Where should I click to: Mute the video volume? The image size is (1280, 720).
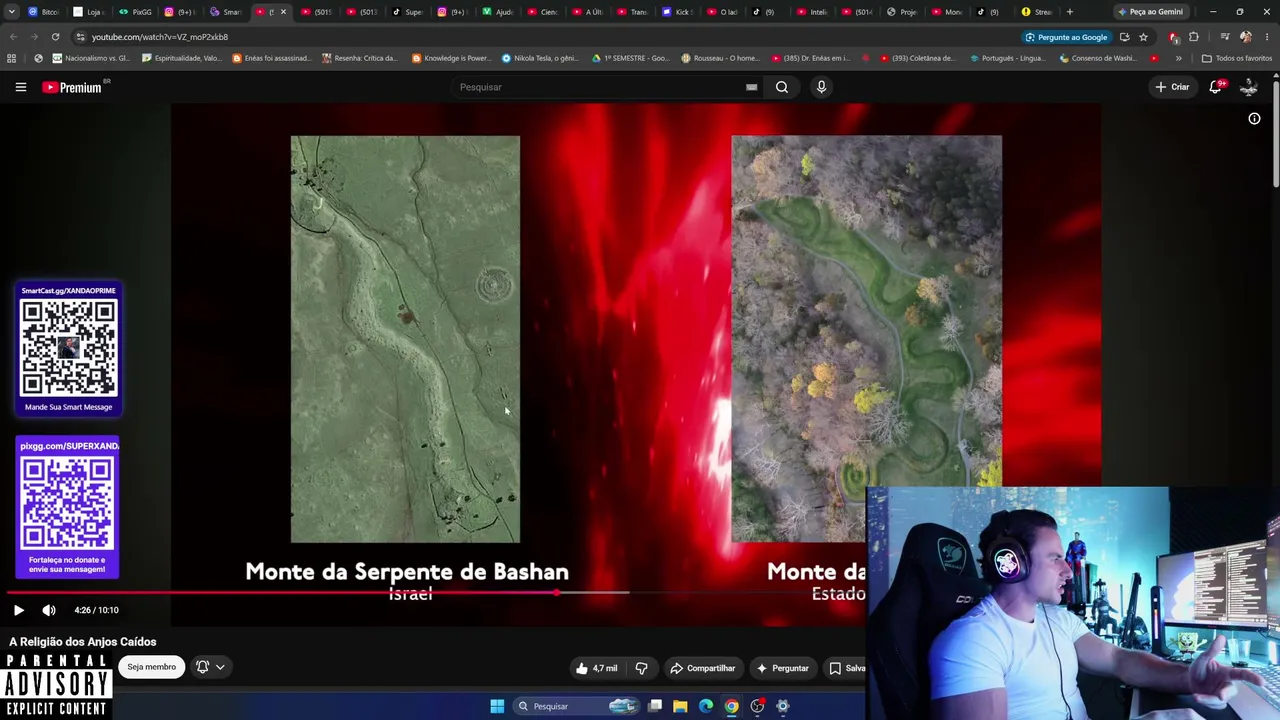coord(49,610)
